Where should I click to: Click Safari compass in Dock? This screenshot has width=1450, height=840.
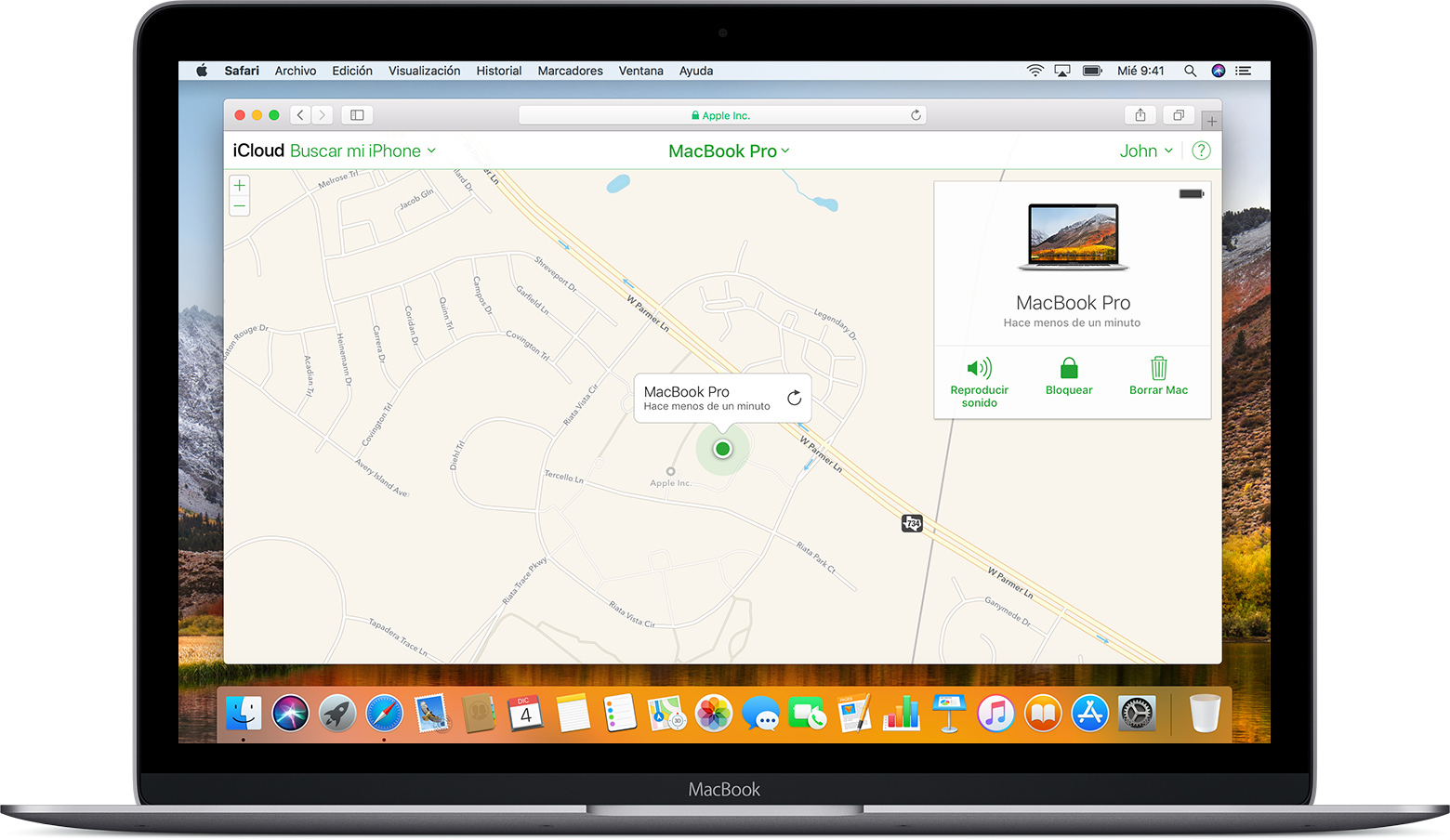[x=385, y=714]
